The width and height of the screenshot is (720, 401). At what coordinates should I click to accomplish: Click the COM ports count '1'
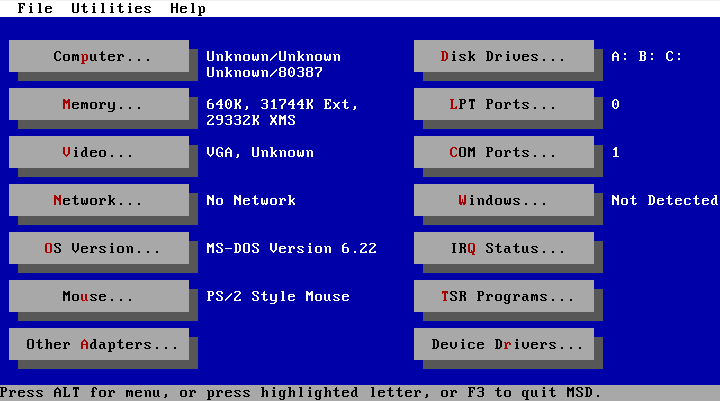click(x=615, y=152)
